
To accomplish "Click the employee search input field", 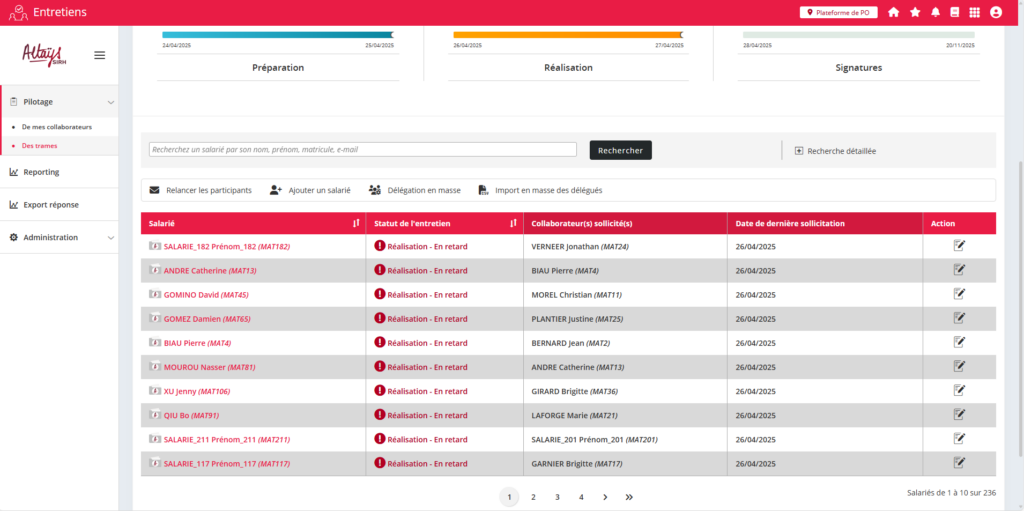I will coord(363,150).
